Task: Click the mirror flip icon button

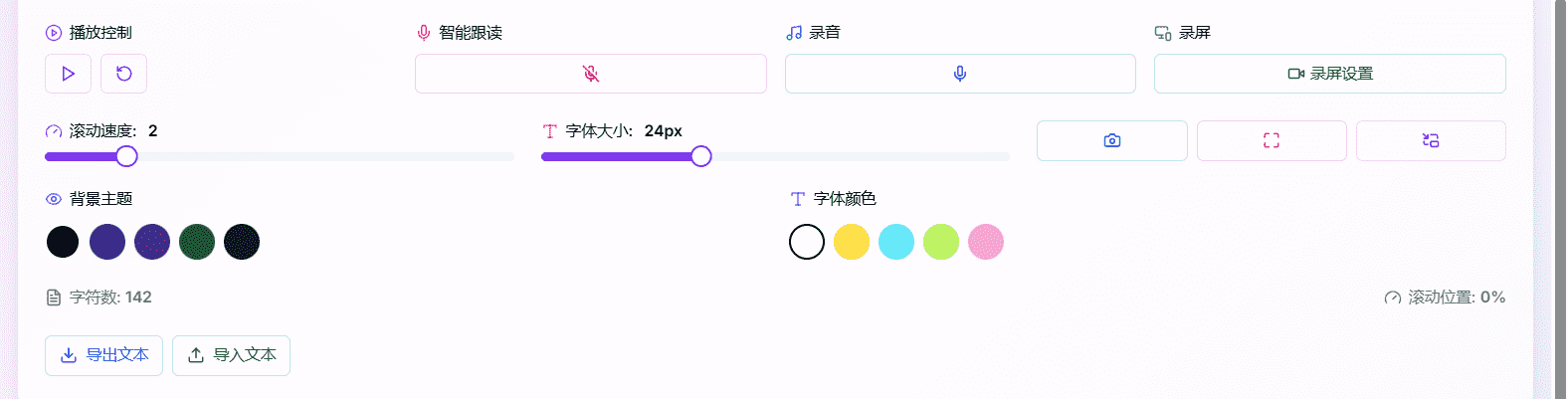Action: (1431, 140)
